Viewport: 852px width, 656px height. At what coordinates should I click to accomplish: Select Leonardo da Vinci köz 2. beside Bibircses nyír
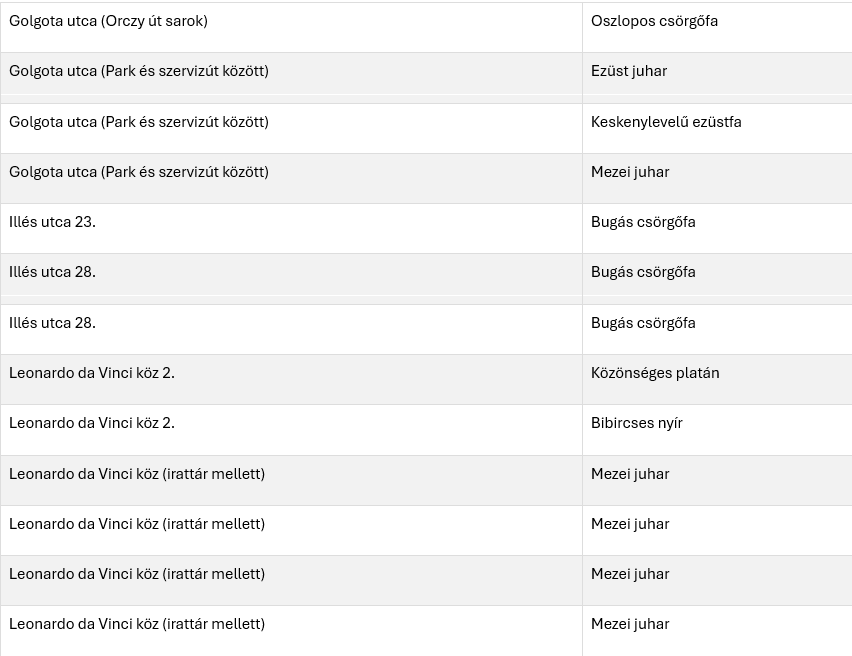(x=92, y=423)
